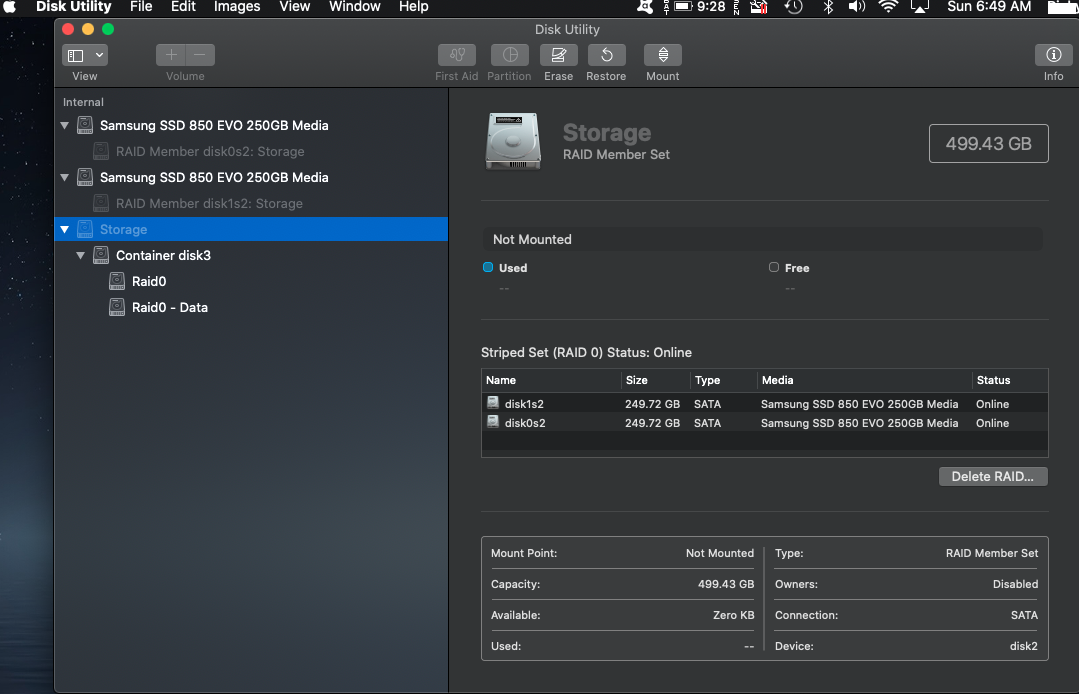Select the Partition toolbar icon
The width and height of the screenshot is (1079, 694).
pos(510,55)
